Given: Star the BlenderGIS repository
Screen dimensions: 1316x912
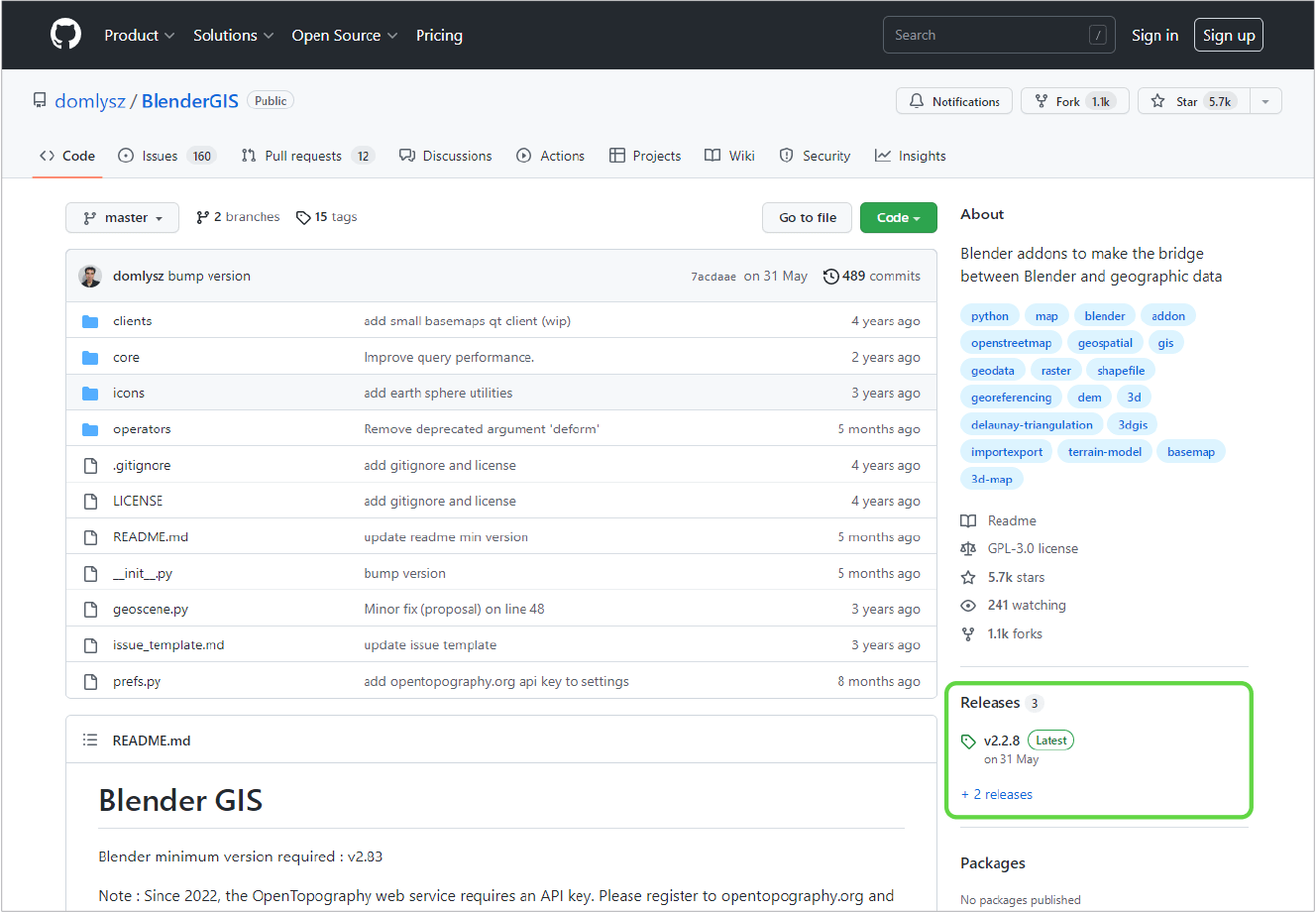Looking at the screenshot, I should click(x=1194, y=101).
